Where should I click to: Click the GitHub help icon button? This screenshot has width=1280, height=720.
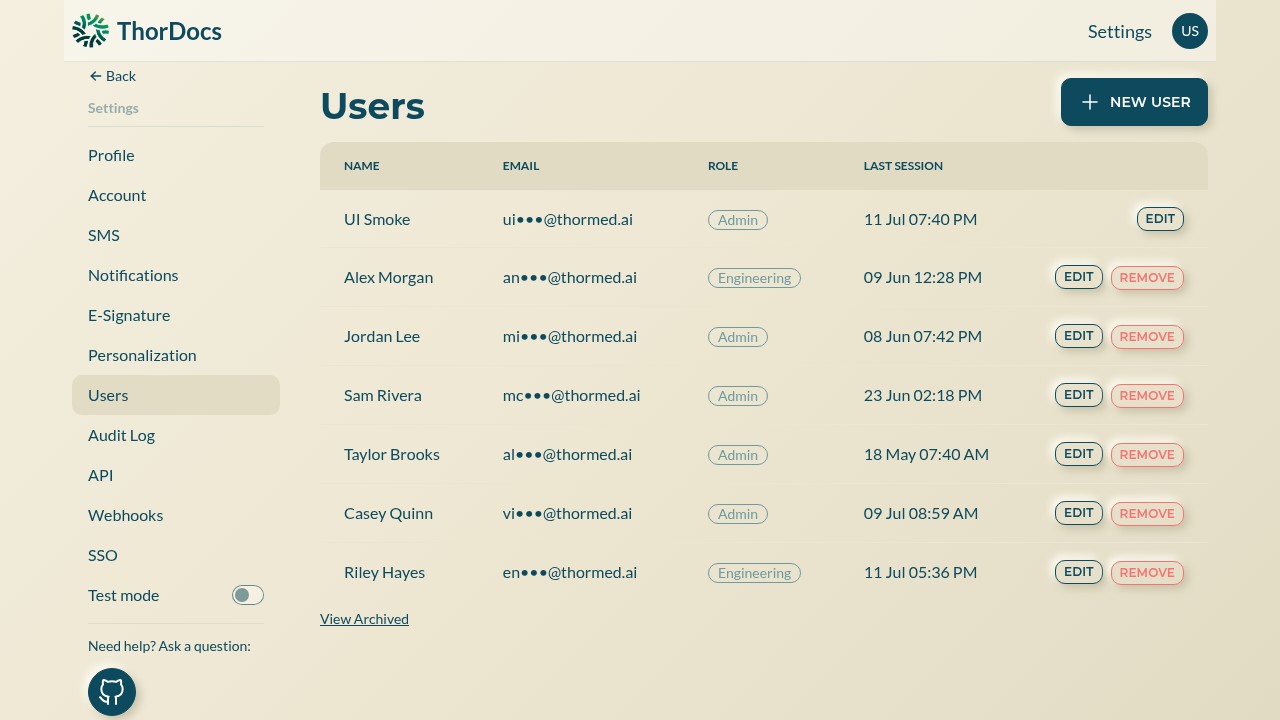pos(112,692)
